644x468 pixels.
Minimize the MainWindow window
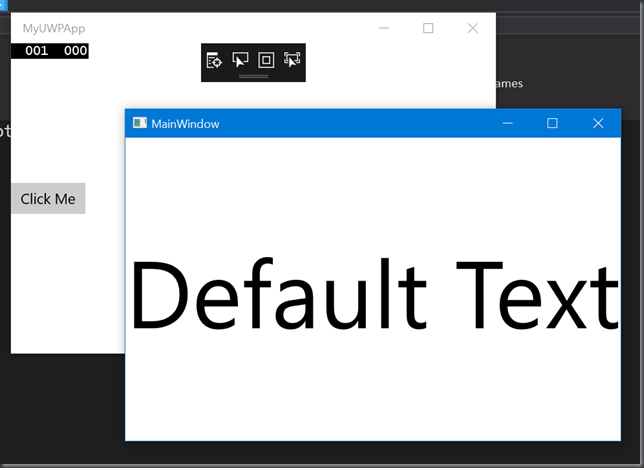point(508,123)
